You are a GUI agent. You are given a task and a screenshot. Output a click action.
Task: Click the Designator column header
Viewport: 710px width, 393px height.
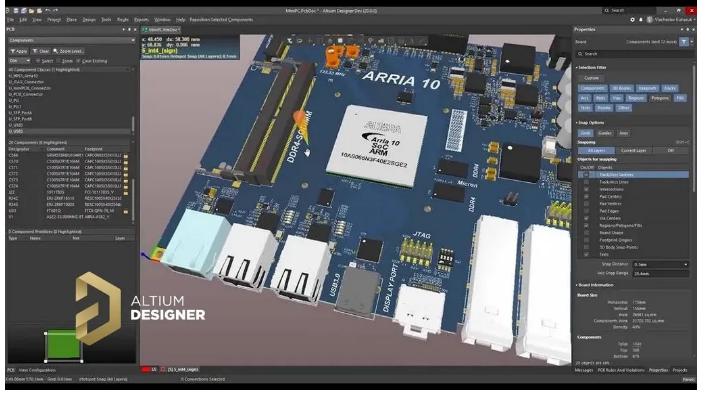pyautogui.click(x=19, y=149)
